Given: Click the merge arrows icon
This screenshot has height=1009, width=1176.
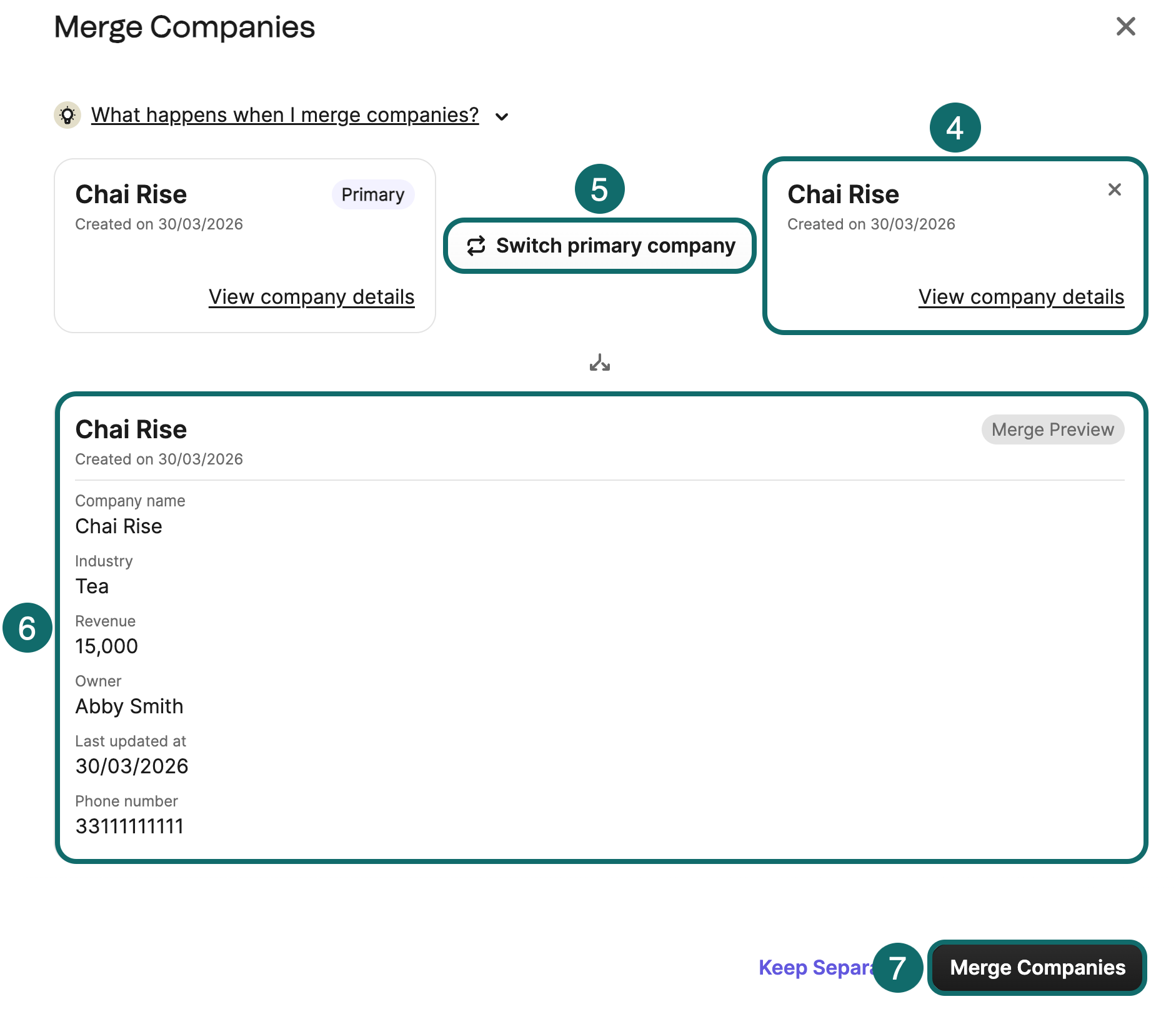Looking at the screenshot, I should pyautogui.click(x=600, y=363).
